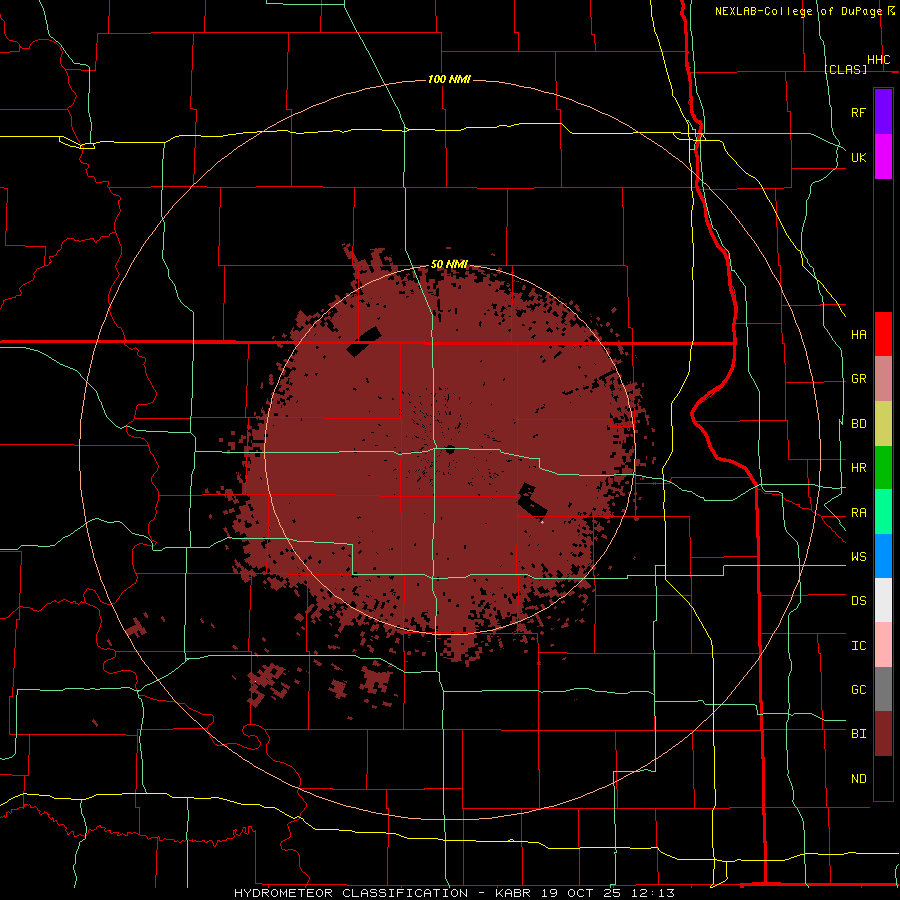Click the UK magenta legend swatch

click(883, 157)
